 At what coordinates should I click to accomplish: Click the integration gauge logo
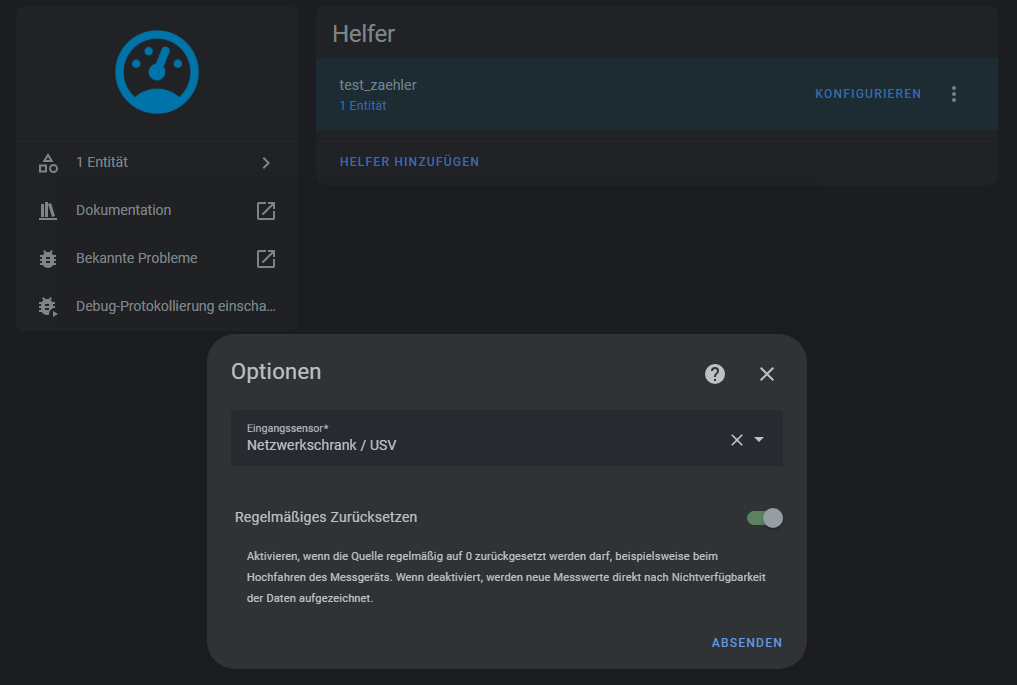[157, 71]
